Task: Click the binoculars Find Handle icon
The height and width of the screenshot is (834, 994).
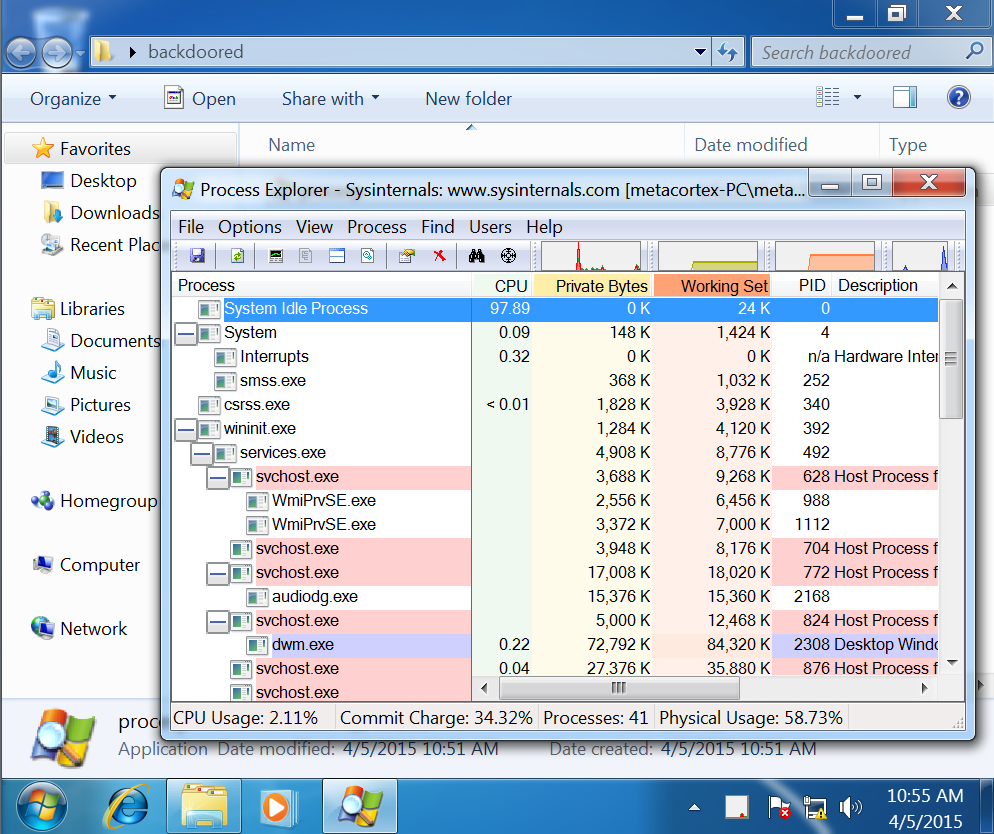Action: coord(477,256)
